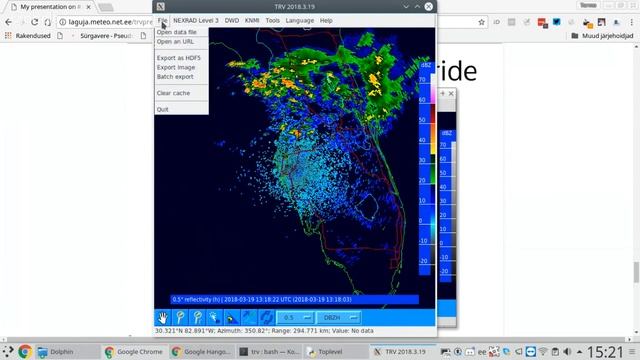
Task: Open the Language menu
Action: 300,20
